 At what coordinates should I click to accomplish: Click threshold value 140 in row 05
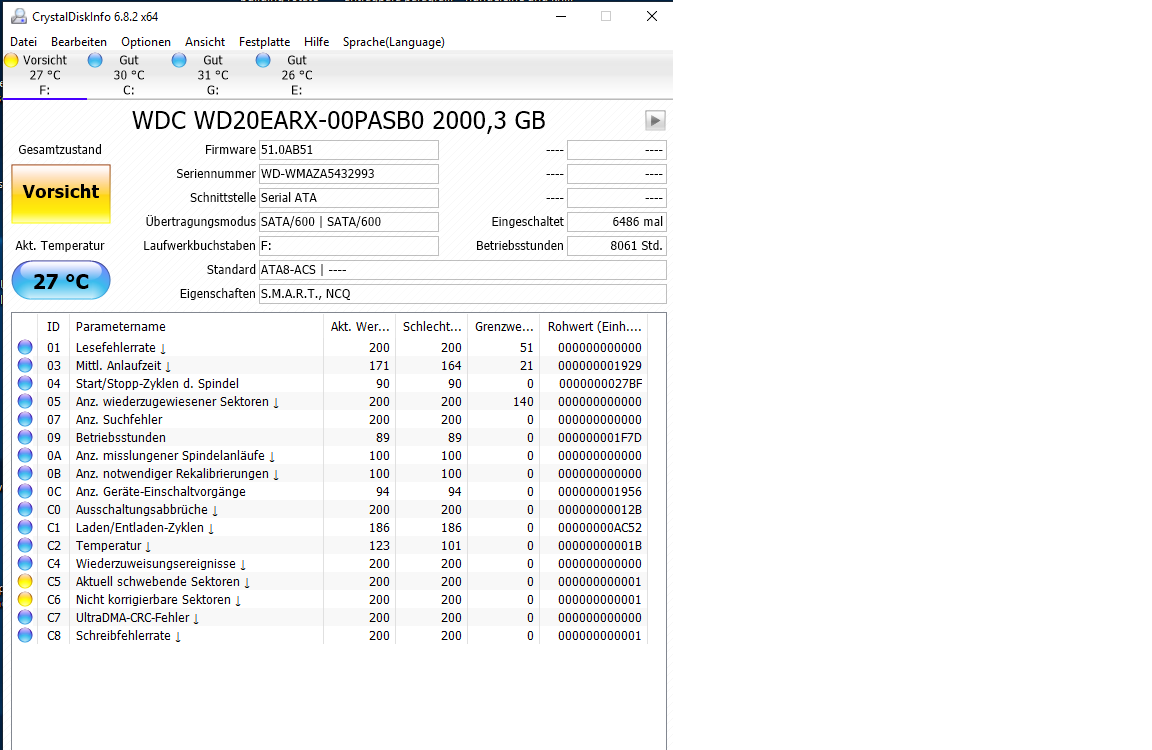(x=523, y=402)
